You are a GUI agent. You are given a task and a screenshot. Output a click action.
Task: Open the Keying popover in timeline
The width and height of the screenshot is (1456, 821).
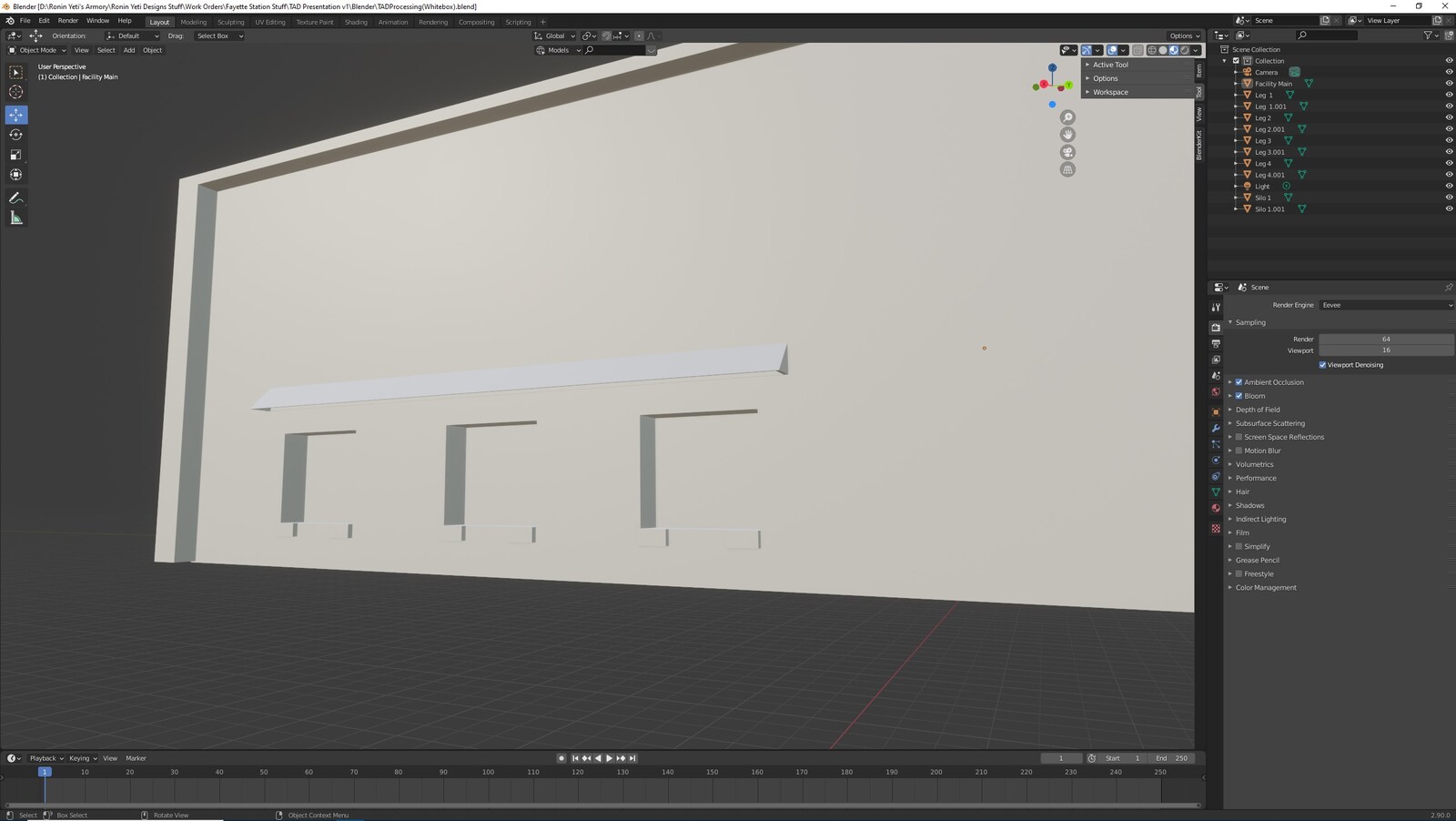click(x=82, y=758)
